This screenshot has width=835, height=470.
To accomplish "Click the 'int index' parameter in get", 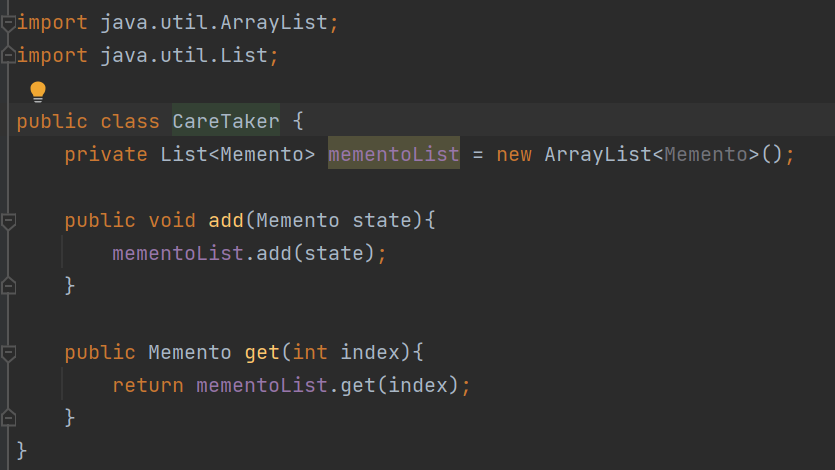I will click(346, 352).
